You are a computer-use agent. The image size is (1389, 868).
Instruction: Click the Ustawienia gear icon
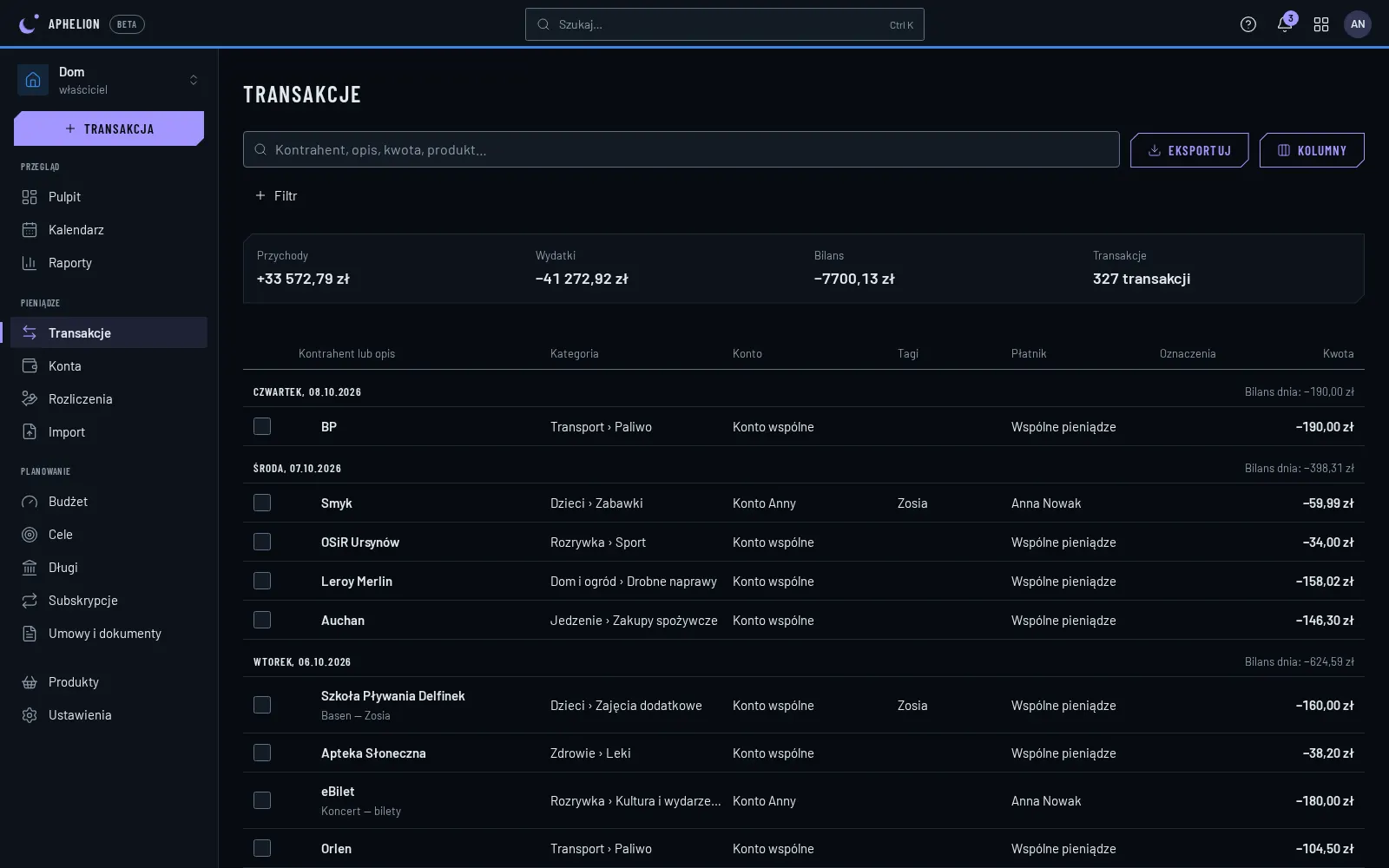click(30, 715)
